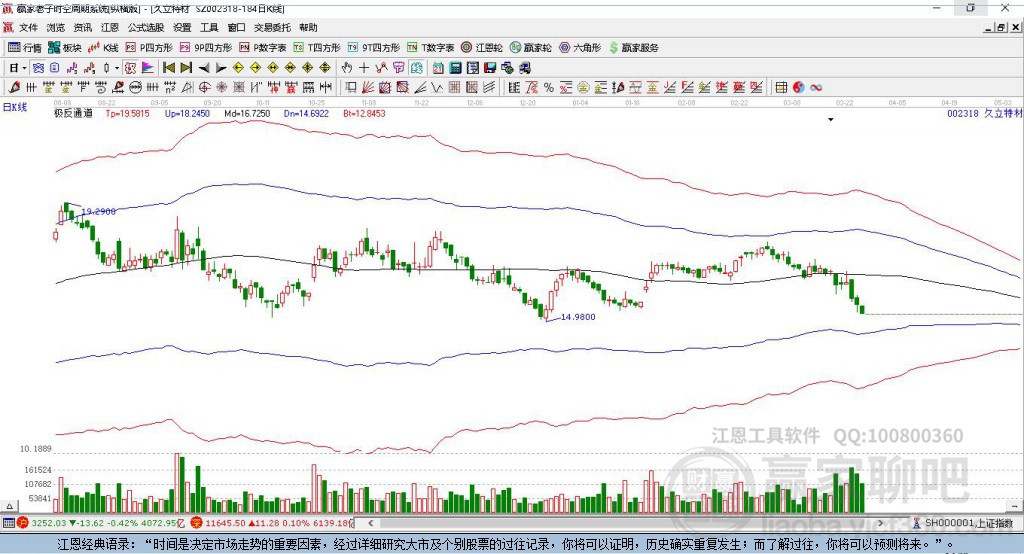Open the yin-yang taiji icon
Viewport: 1024px width, 554px height.
click(x=799, y=88)
